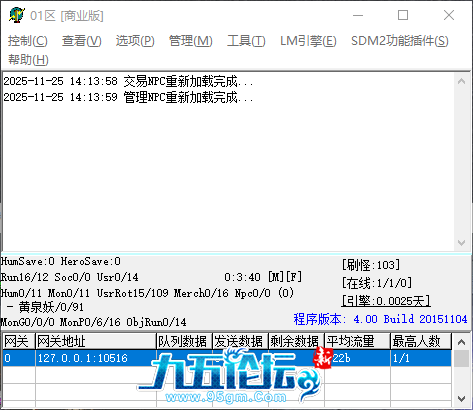Open the 工具(T) menu
This screenshot has height=410, width=473.
(246, 41)
